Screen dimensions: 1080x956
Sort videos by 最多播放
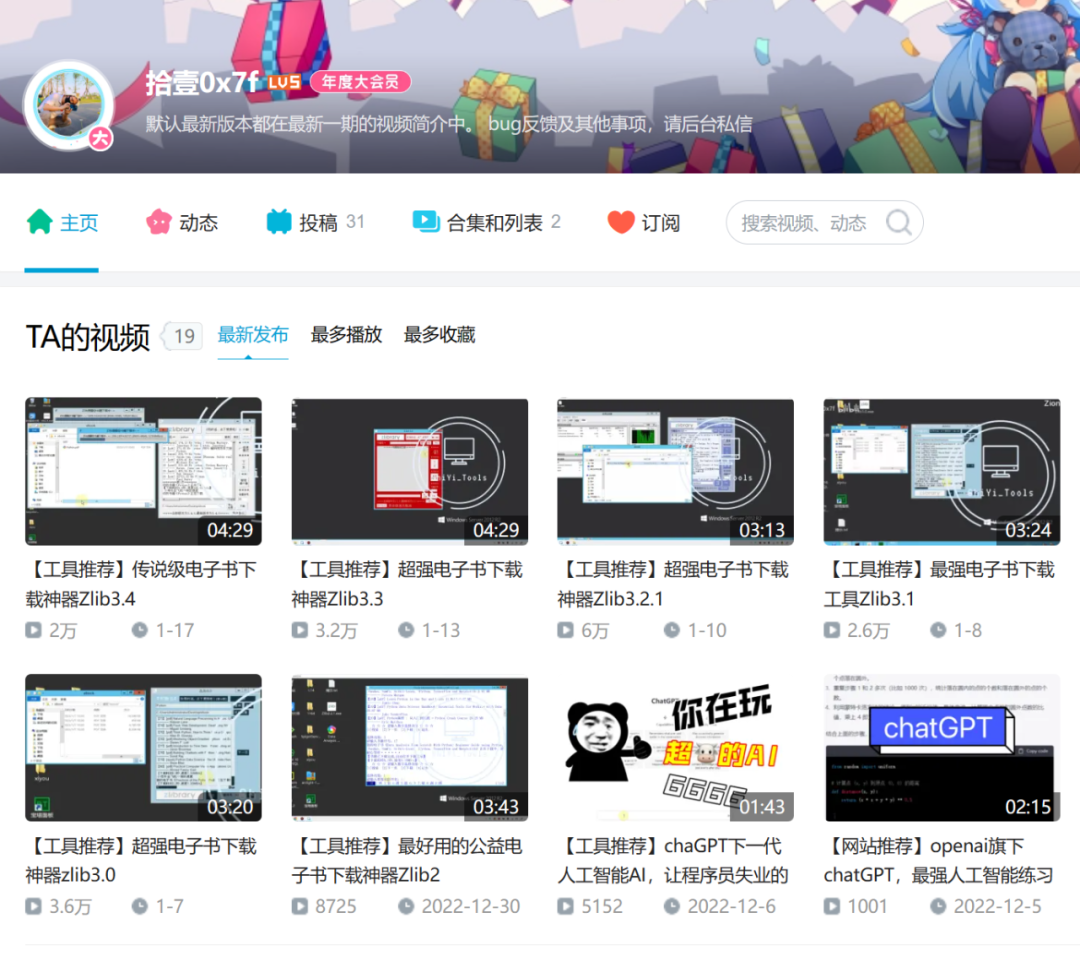click(x=346, y=335)
